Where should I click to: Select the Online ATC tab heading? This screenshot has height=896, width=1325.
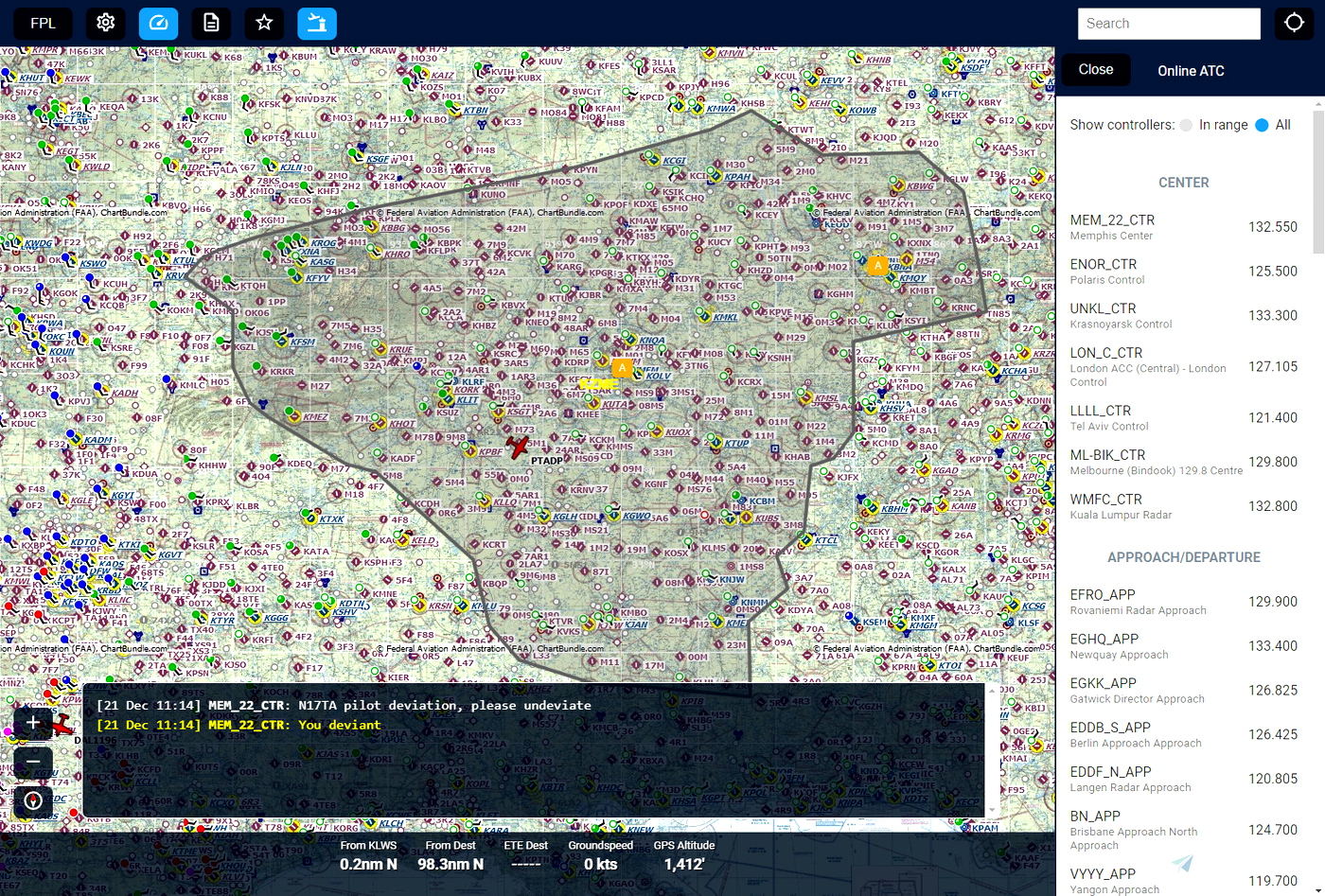point(1191,71)
